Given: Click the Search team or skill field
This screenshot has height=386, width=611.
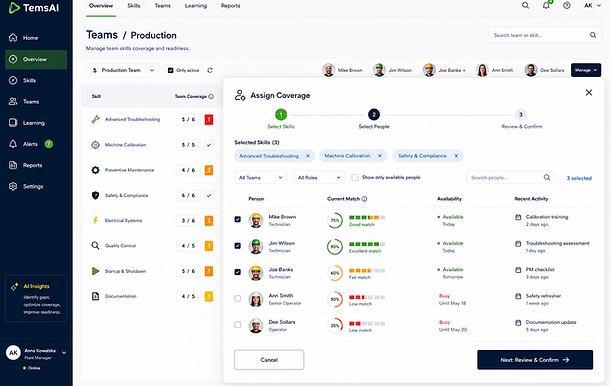Looking at the screenshot, I should (x=545, y=35).
